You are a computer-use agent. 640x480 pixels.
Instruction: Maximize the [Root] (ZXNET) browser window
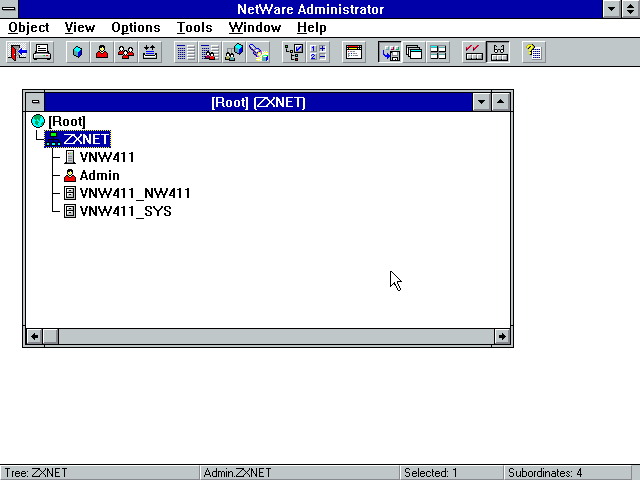[x=501, y=102]
